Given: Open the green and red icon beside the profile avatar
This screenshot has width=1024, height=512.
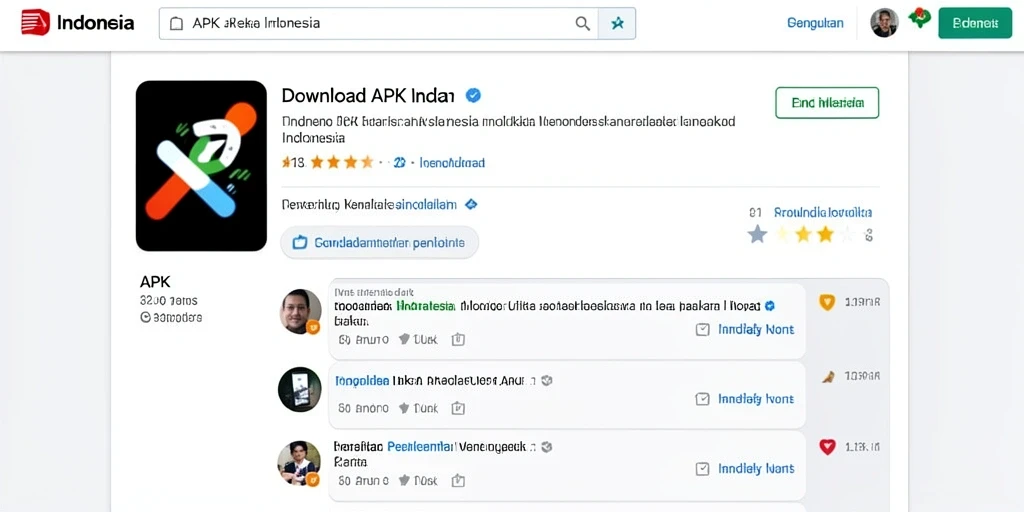Looking at the screenshot, I should (920, 18).
